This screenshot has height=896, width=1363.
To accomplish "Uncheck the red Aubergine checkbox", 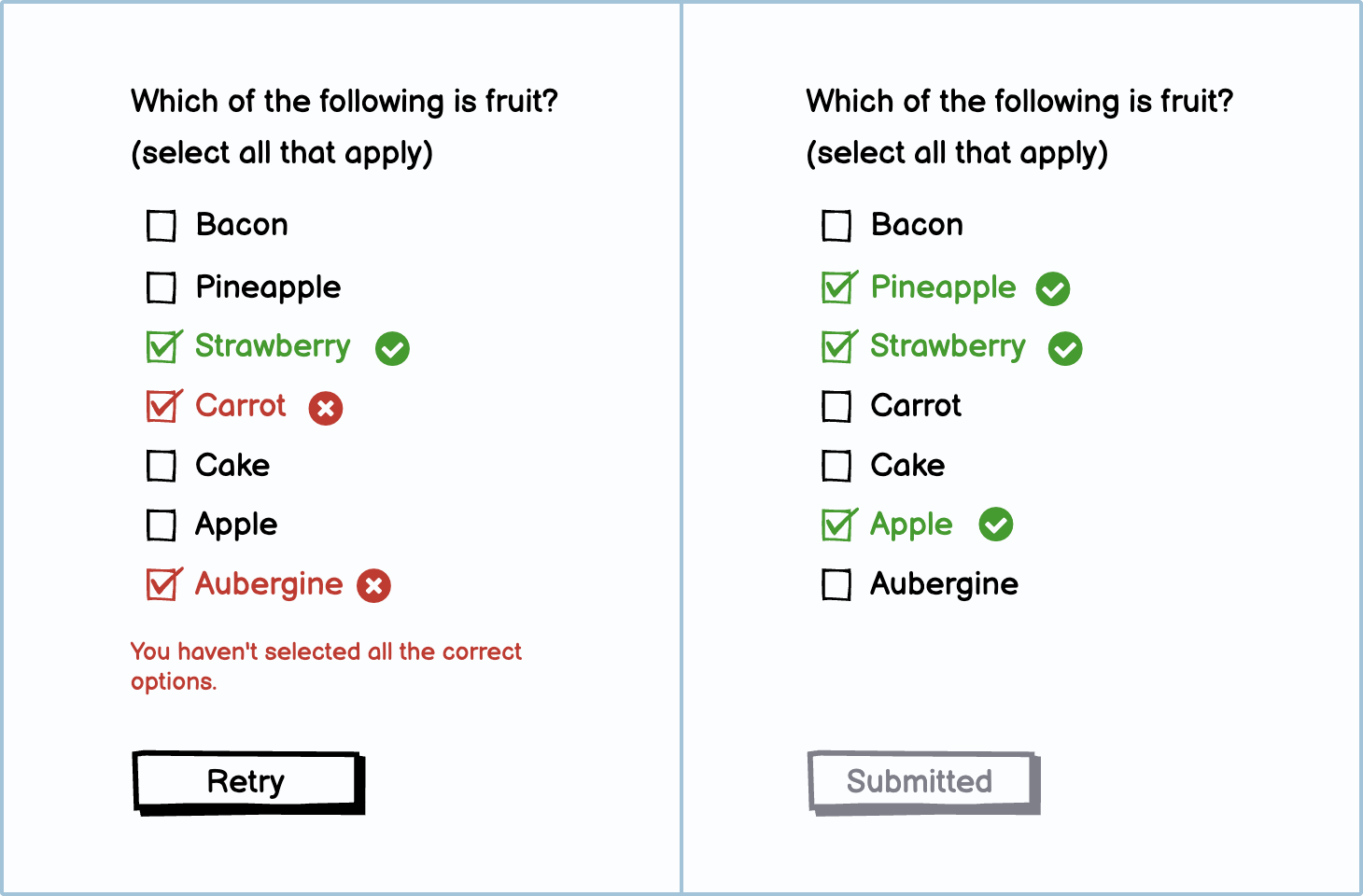I will (x=162, y=585).
